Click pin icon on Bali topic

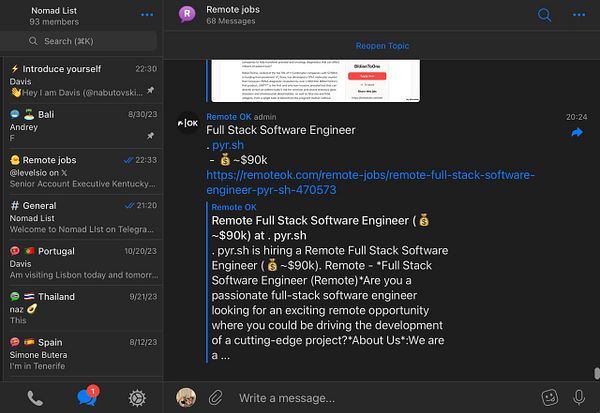pos(151,135)
